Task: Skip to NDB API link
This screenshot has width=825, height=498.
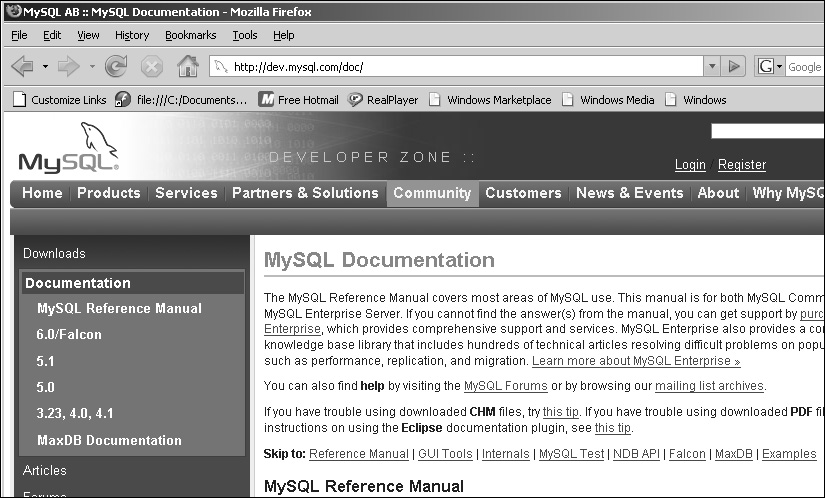Action: (x=636, y=454)
